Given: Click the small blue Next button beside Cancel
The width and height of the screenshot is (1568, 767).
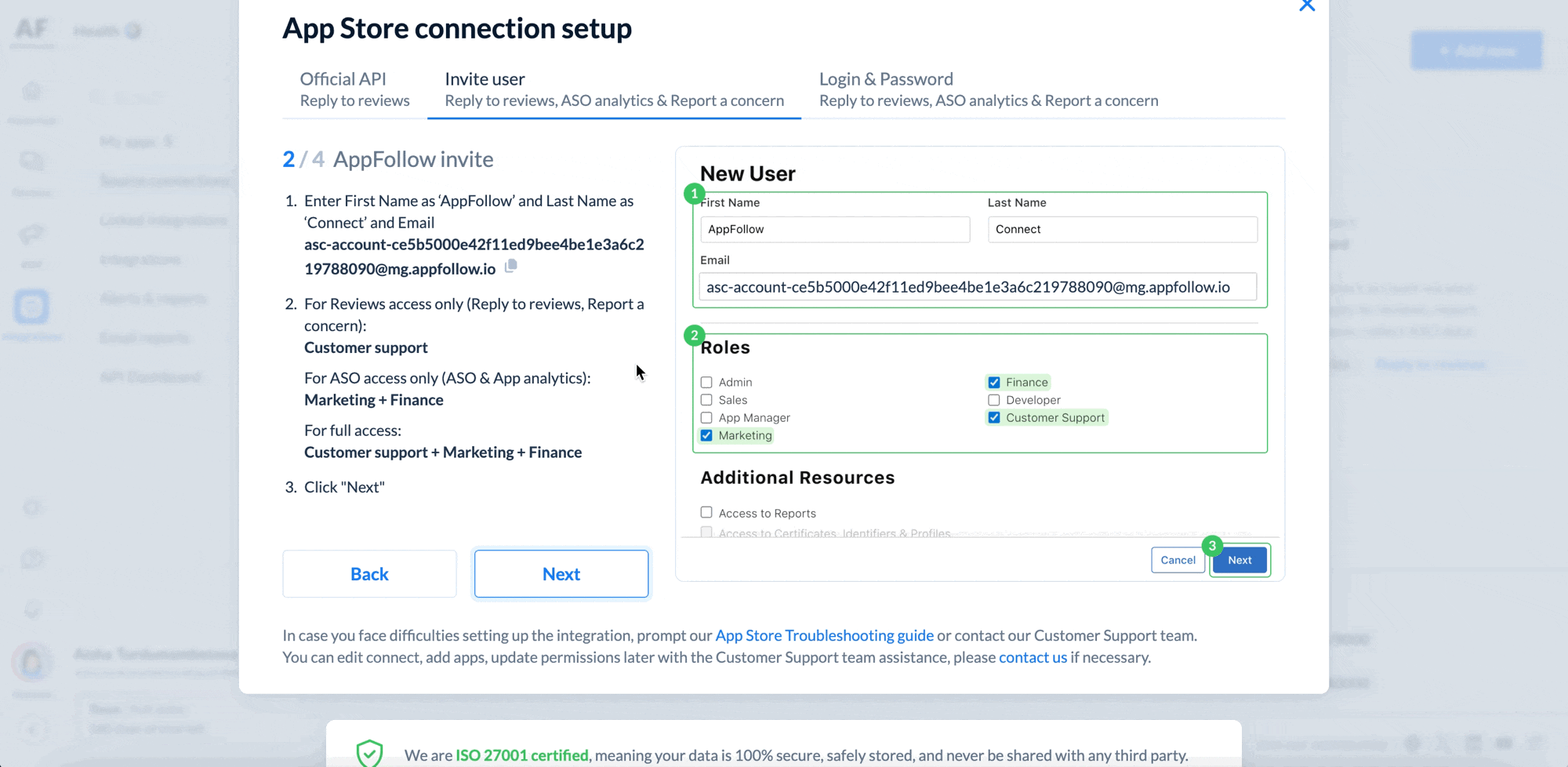Looking at the screenshot, I should click(1240, 560).
